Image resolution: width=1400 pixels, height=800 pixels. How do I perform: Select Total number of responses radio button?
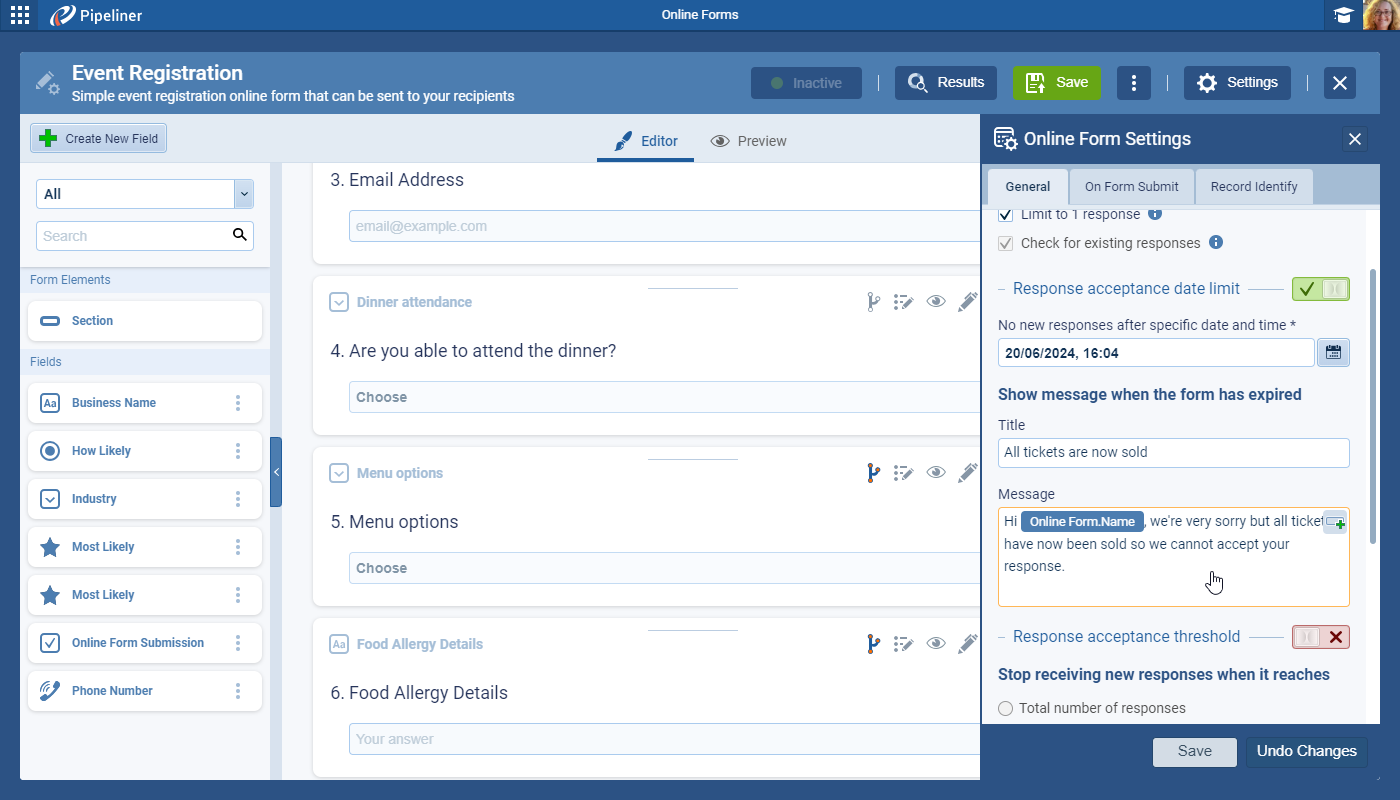tap(1006, 709)
